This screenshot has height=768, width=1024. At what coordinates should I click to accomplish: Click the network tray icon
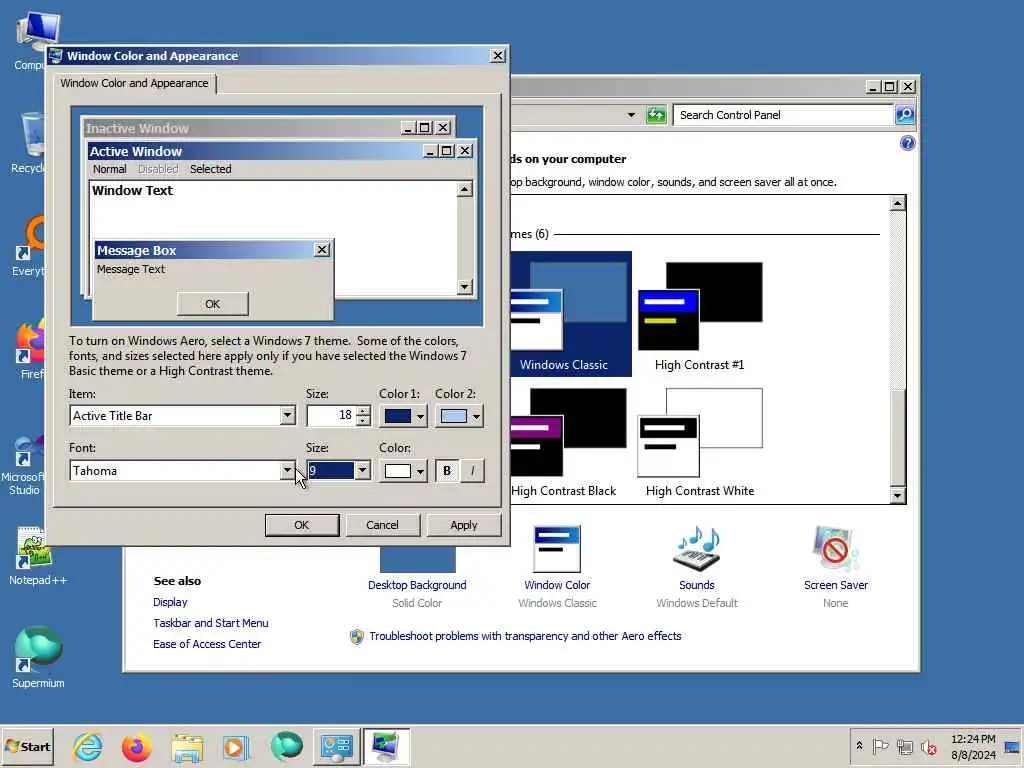(904, 746)
